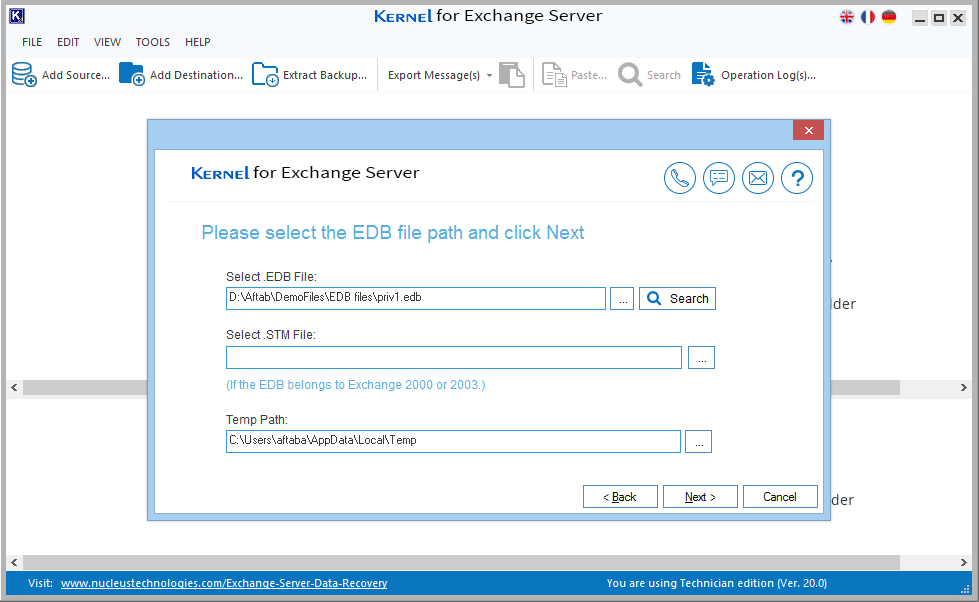Click the Cancel button
Screen dimensions: 979x602
click(x=780, y=496)
